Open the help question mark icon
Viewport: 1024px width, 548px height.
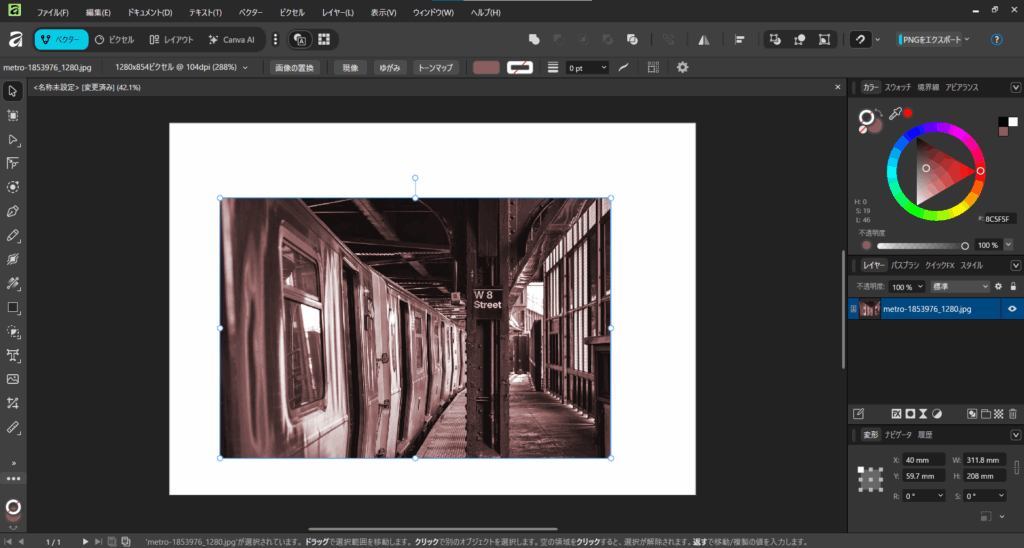[x=996, y=40]
